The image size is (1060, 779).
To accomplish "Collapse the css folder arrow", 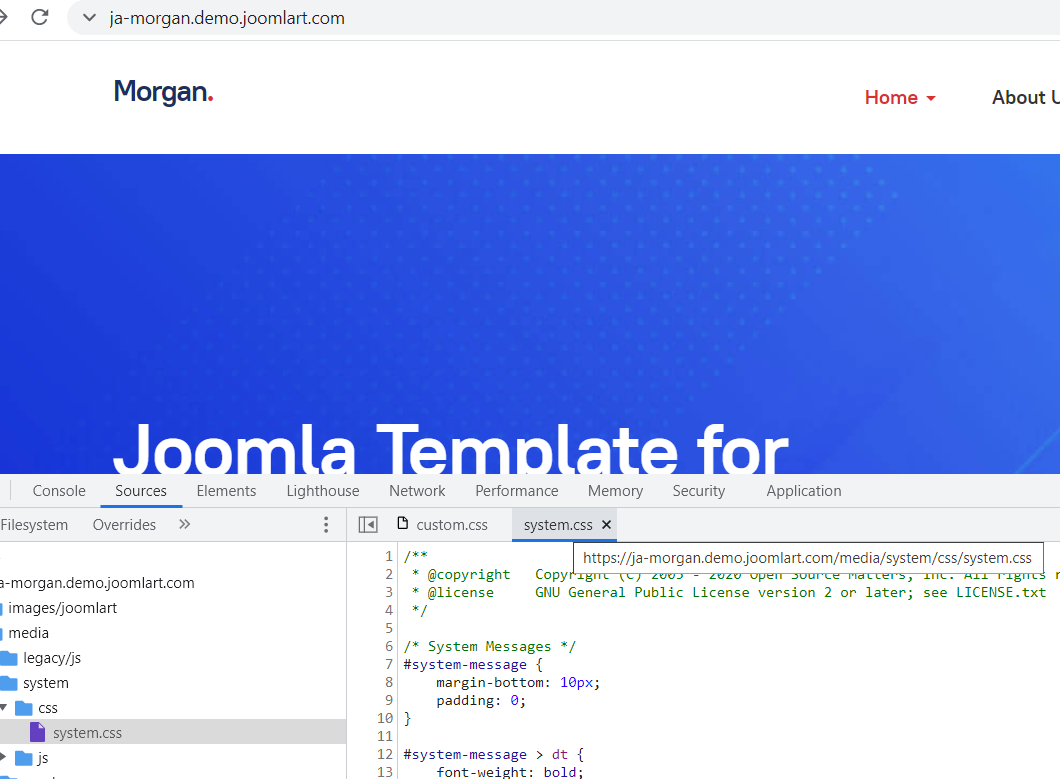I will coord(4,708).
